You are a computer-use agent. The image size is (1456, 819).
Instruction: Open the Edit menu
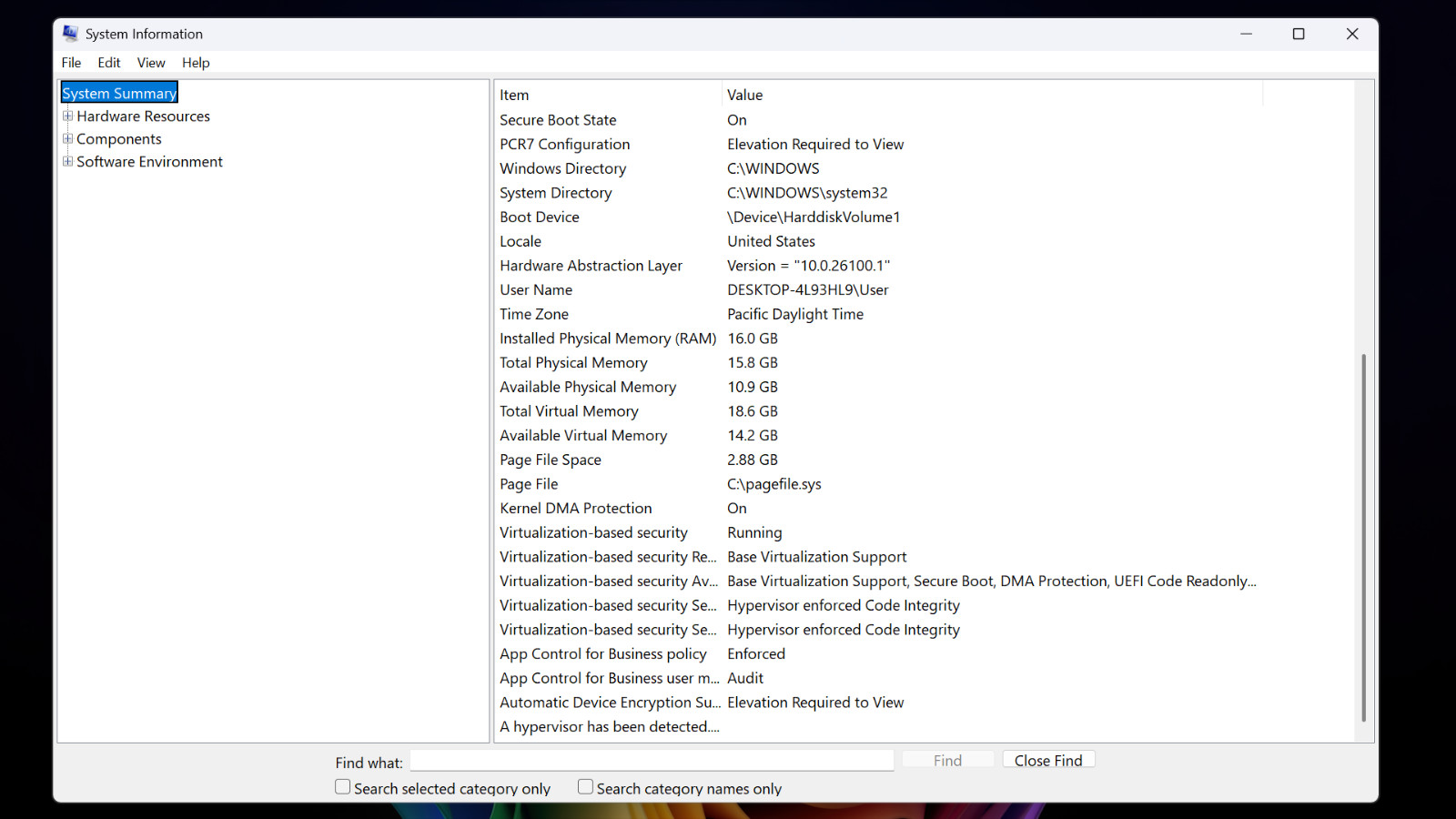click(x=109, y=63)
